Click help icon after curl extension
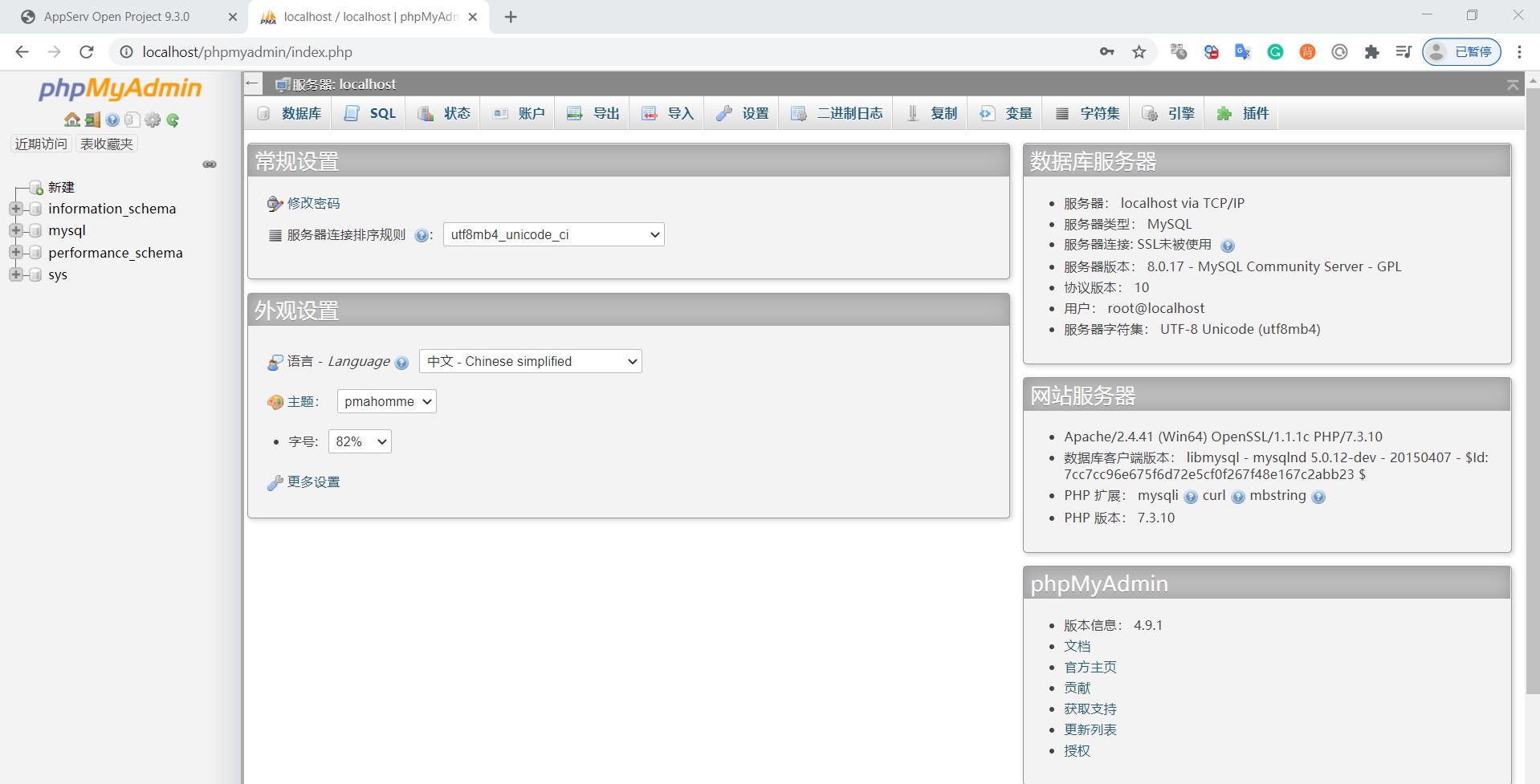The height and width of the screenshot is (784, 1540). [1238, 497]
